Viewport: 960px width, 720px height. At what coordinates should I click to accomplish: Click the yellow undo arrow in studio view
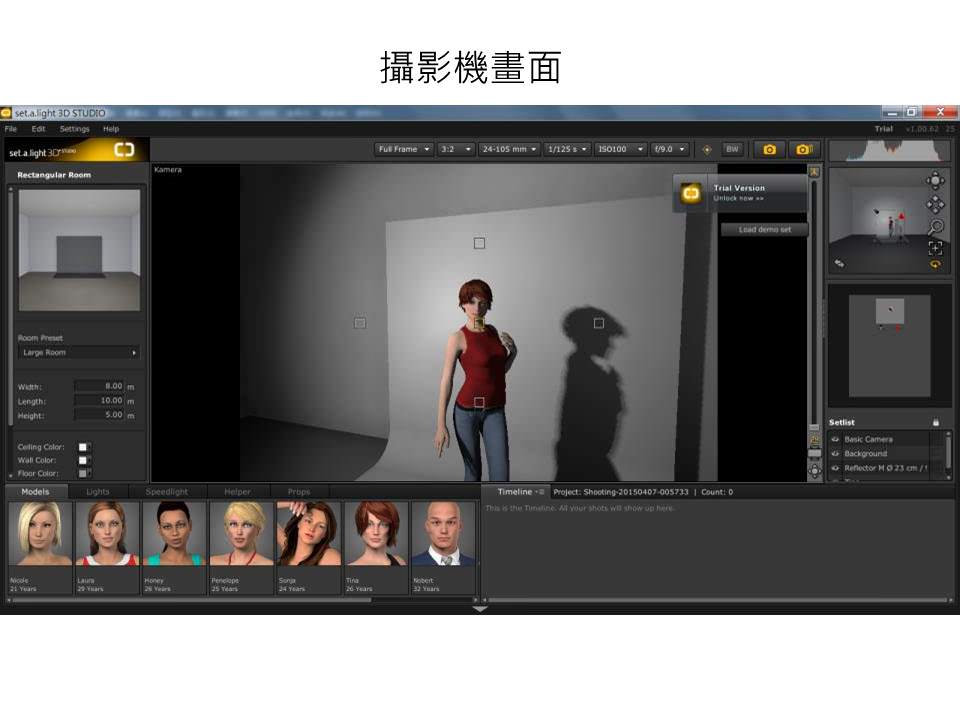point(935,264)
